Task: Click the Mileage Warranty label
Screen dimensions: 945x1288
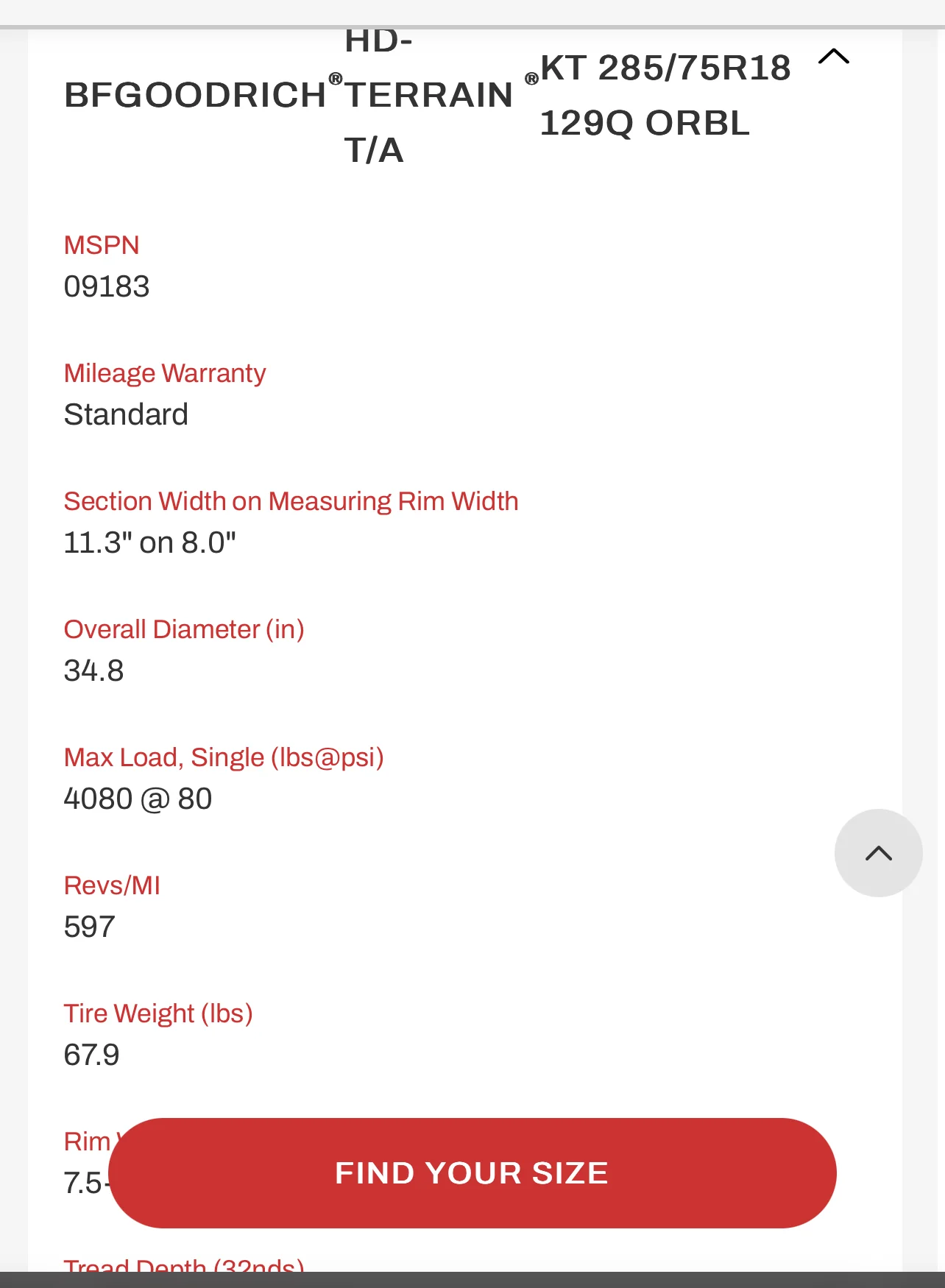Action: (165, 373)
